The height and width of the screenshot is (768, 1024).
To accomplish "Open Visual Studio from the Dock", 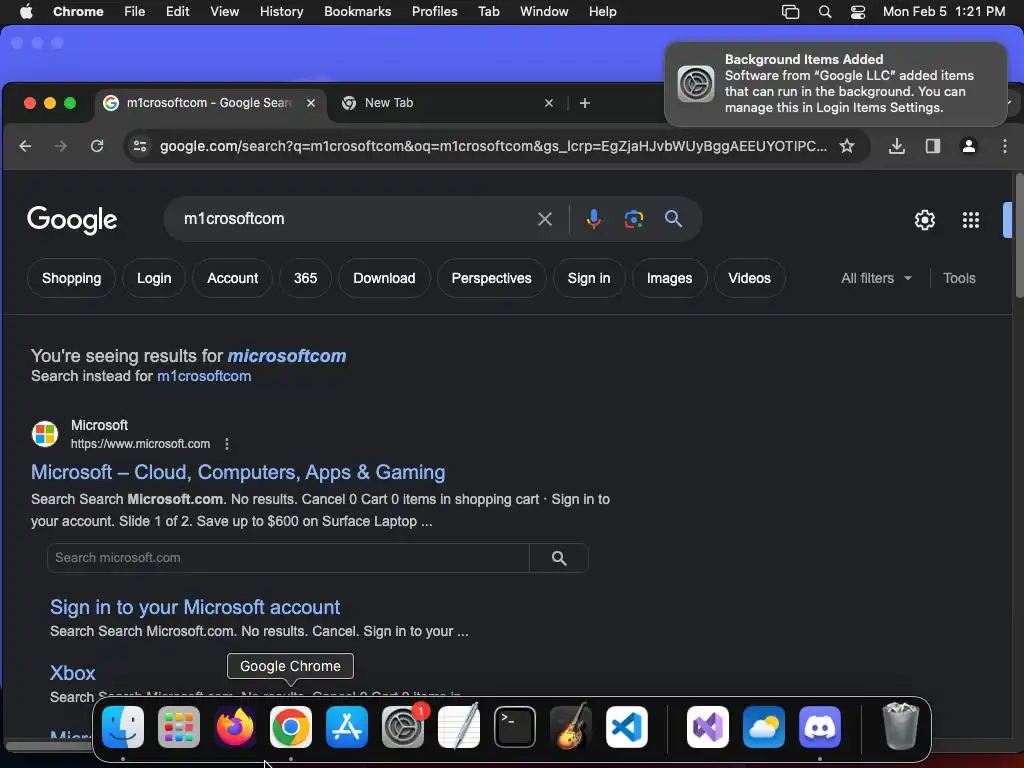I will click(x=708, y=727).
